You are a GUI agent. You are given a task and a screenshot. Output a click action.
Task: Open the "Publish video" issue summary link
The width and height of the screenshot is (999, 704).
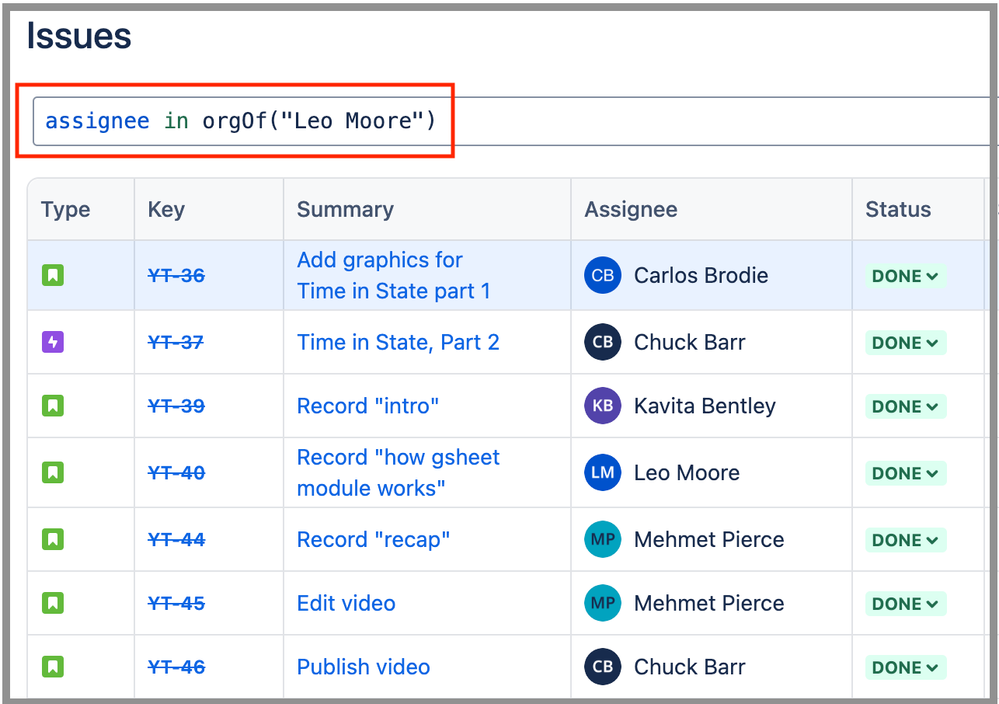363,667
